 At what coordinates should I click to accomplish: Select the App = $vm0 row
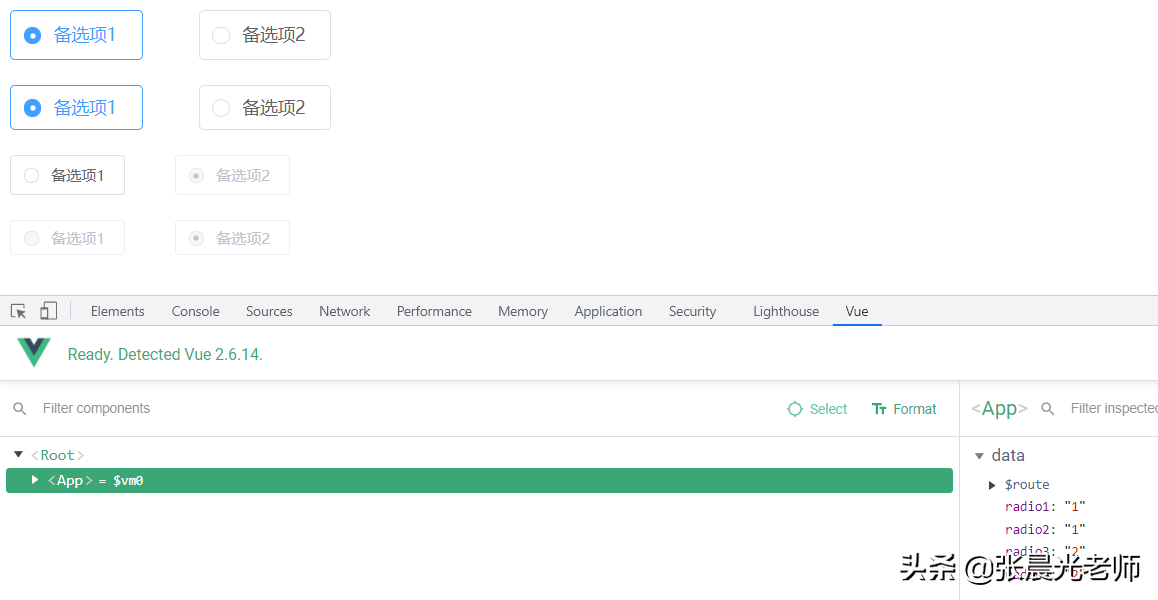pyautogui.click(x=479, y=480)
